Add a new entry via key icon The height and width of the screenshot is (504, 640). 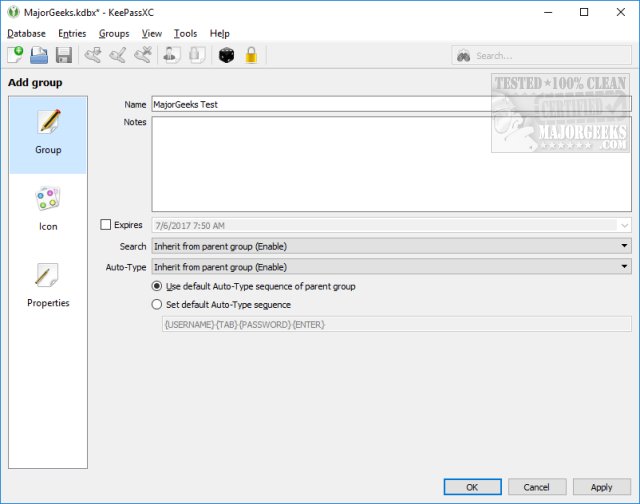click(x=93, y=55)
